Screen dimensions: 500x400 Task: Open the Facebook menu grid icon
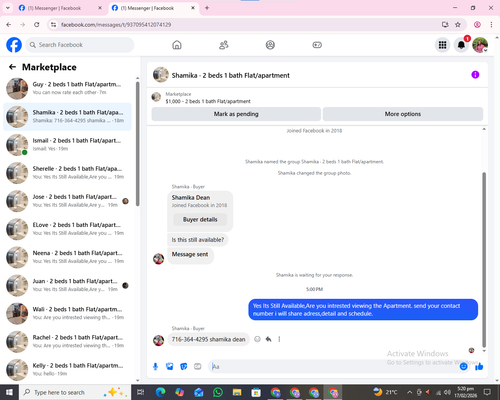[x=442, y=45]
